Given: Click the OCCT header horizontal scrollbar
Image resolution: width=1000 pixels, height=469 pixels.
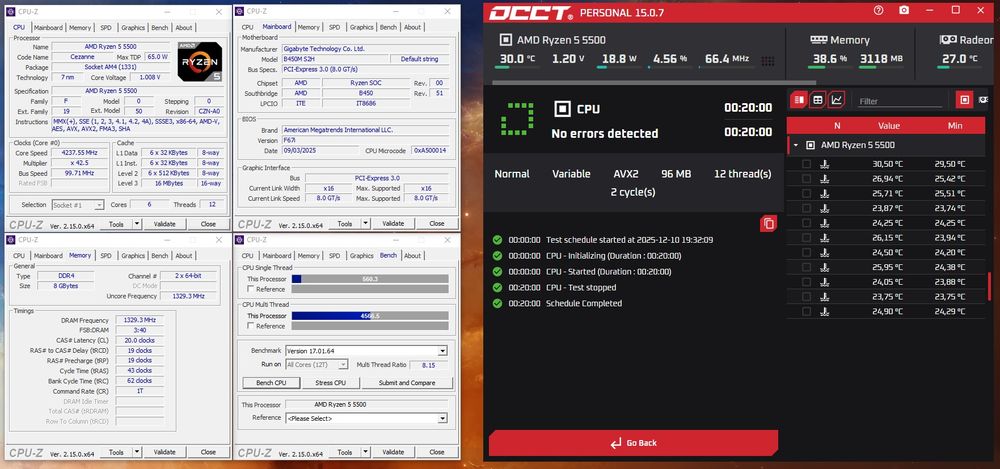Looking at the screenshot, I should [654, 82].
